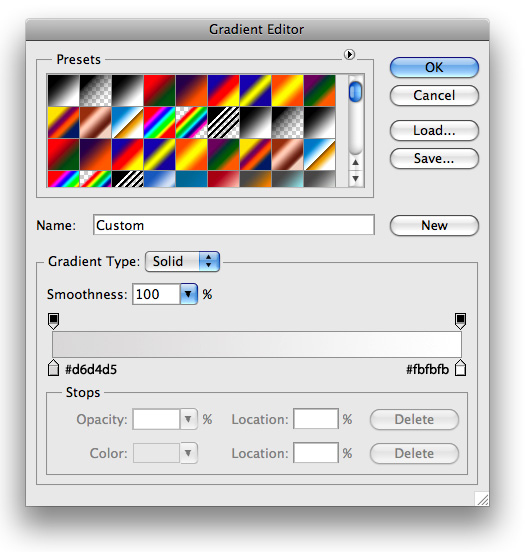Image resolution: width=525 pixels, height=552 pixels.
Task: Click the presets scroll up arrow
Action: click(356, 162)
